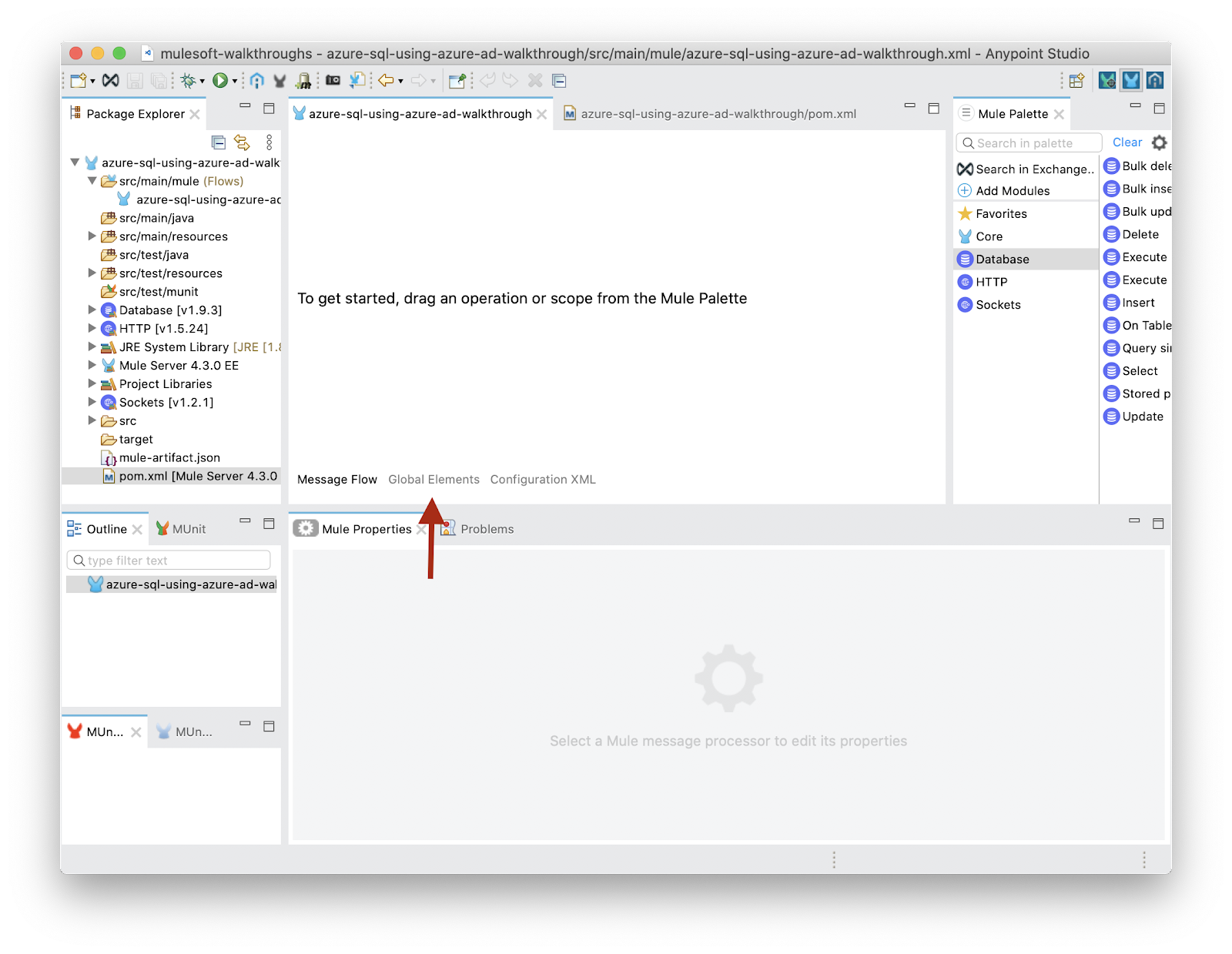Select the Database category in Mule Palette
Screen dimensions: 1232x954
point(1002,259)
